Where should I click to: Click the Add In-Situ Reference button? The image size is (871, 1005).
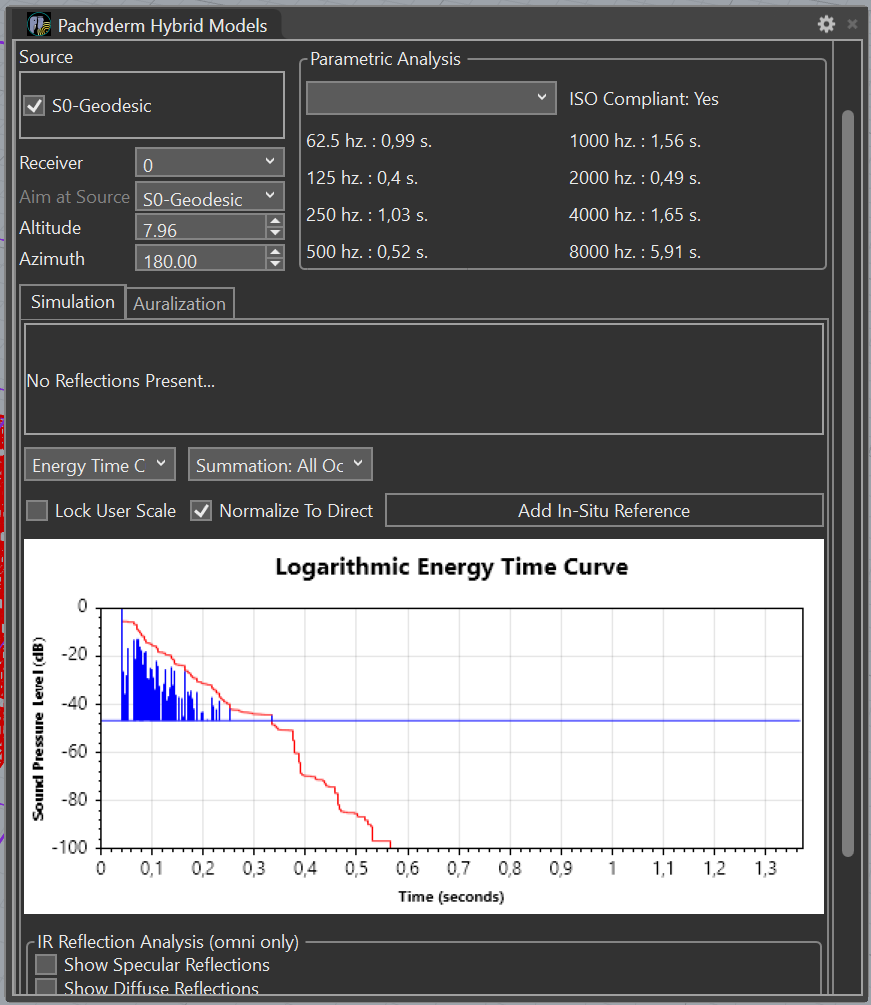click(x=604, y=511)
